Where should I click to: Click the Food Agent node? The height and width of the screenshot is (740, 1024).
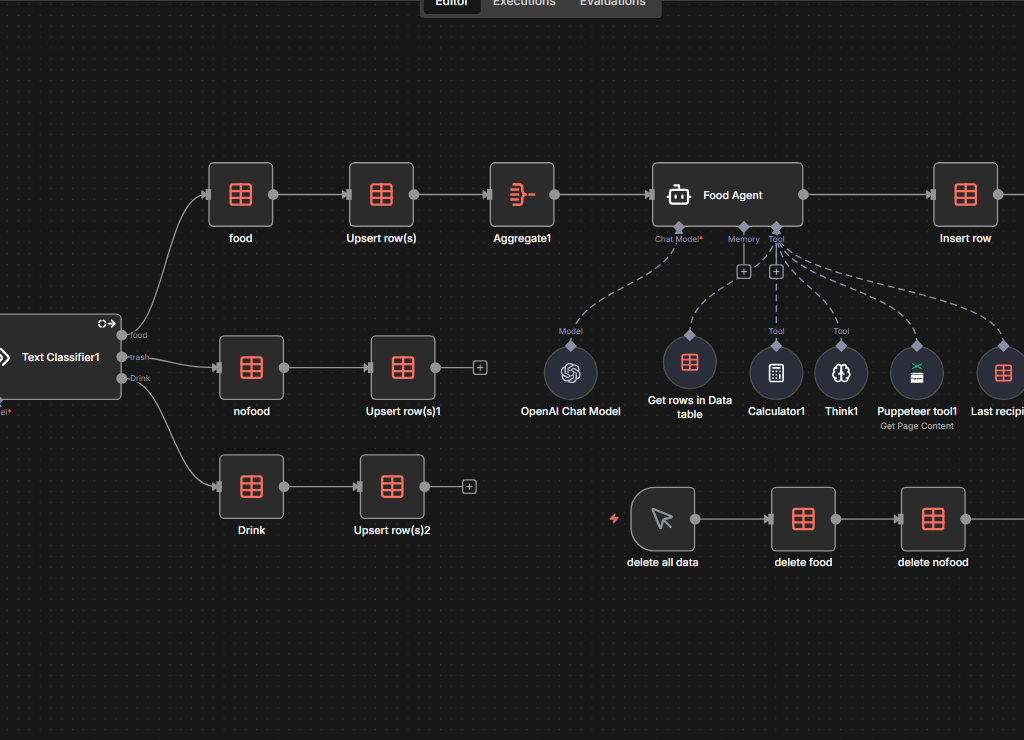(727, 195)
